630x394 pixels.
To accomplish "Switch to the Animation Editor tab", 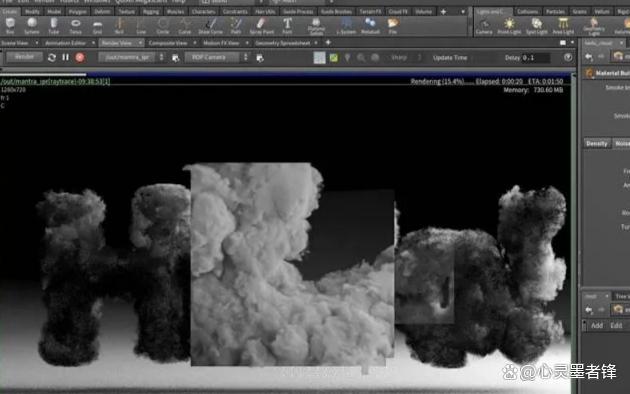I will click(x=65, y=43).
